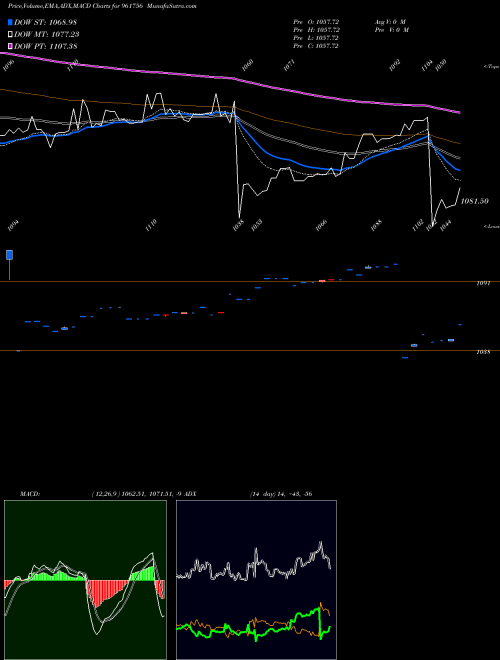Click the large blue candlestick body
This screenshot has height=660, width=500.
pos(9,255)
